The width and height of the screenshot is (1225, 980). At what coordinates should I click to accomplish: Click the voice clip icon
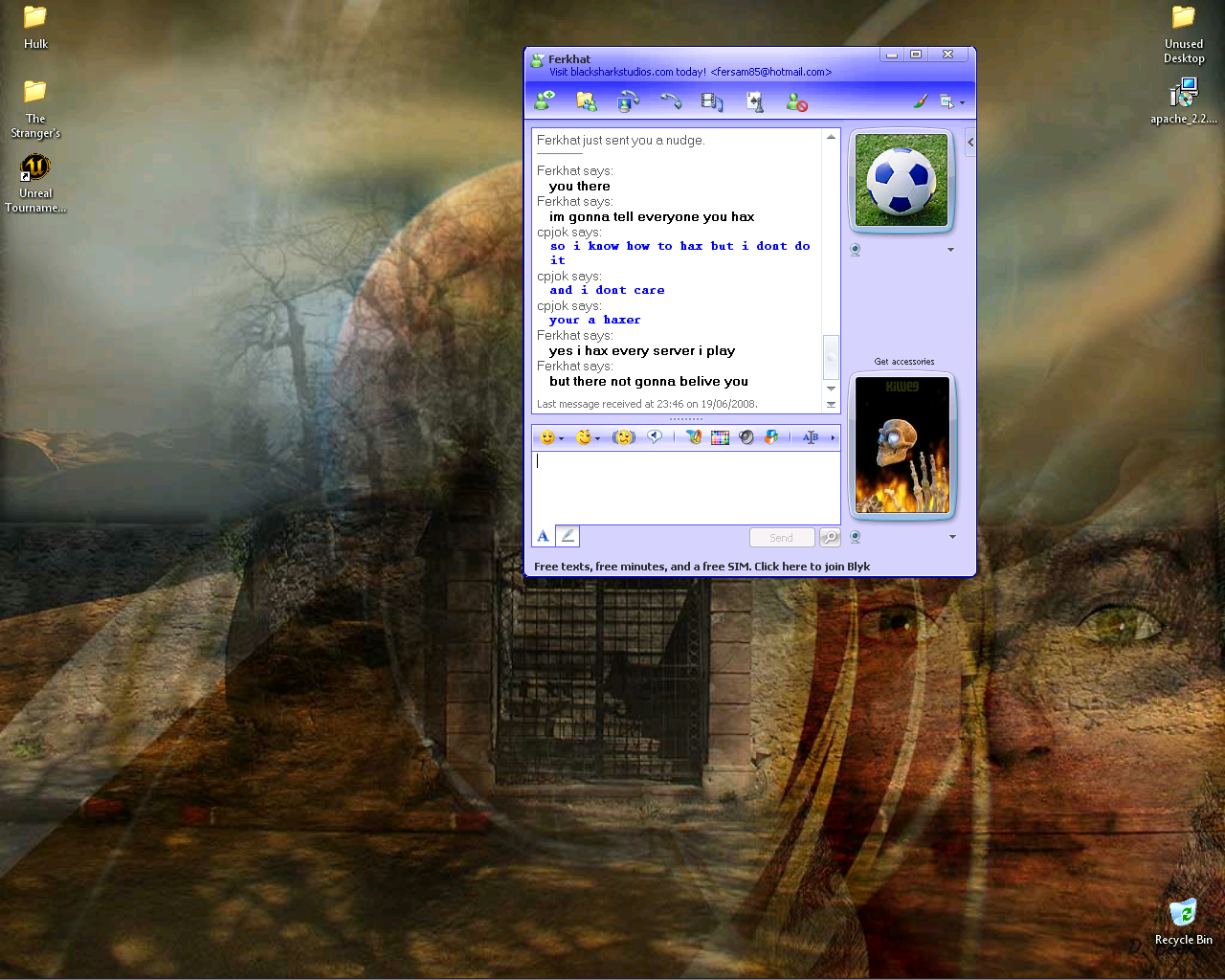[x=655, y=437]
